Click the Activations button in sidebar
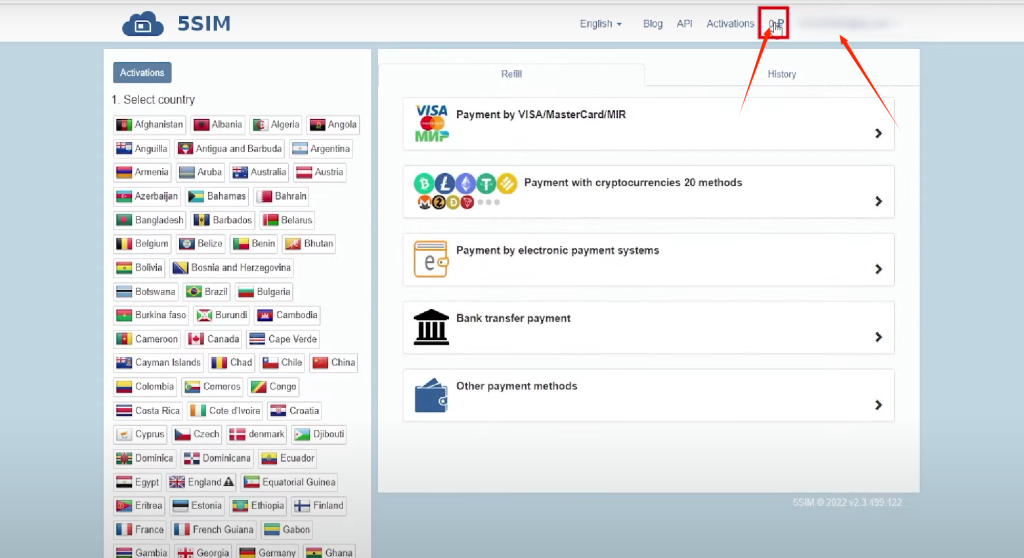The image size is (1024, 558). pyautogui.click(x=142, y=73)
